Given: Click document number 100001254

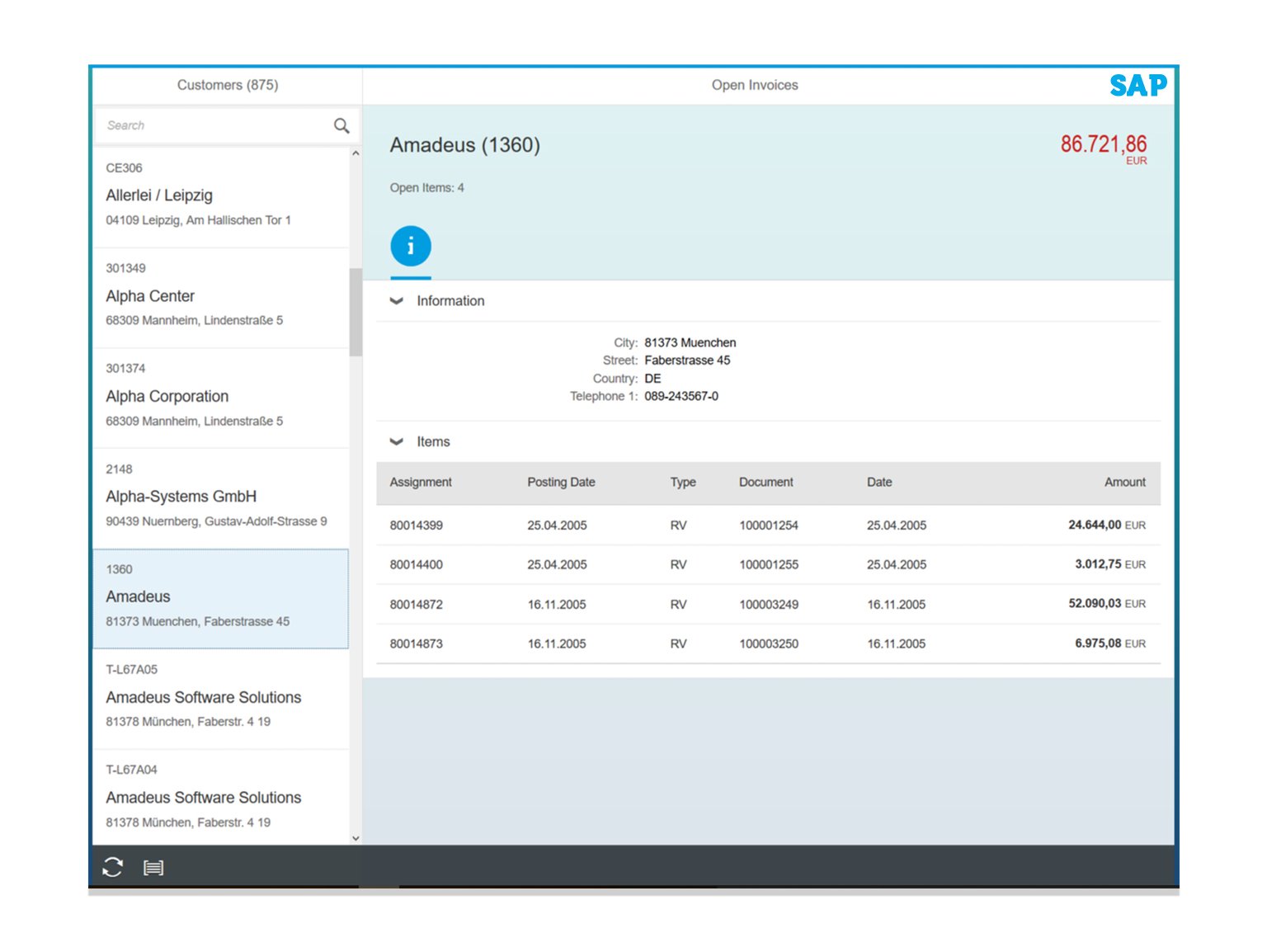Looking at the screenshot, I should [769, 525].
